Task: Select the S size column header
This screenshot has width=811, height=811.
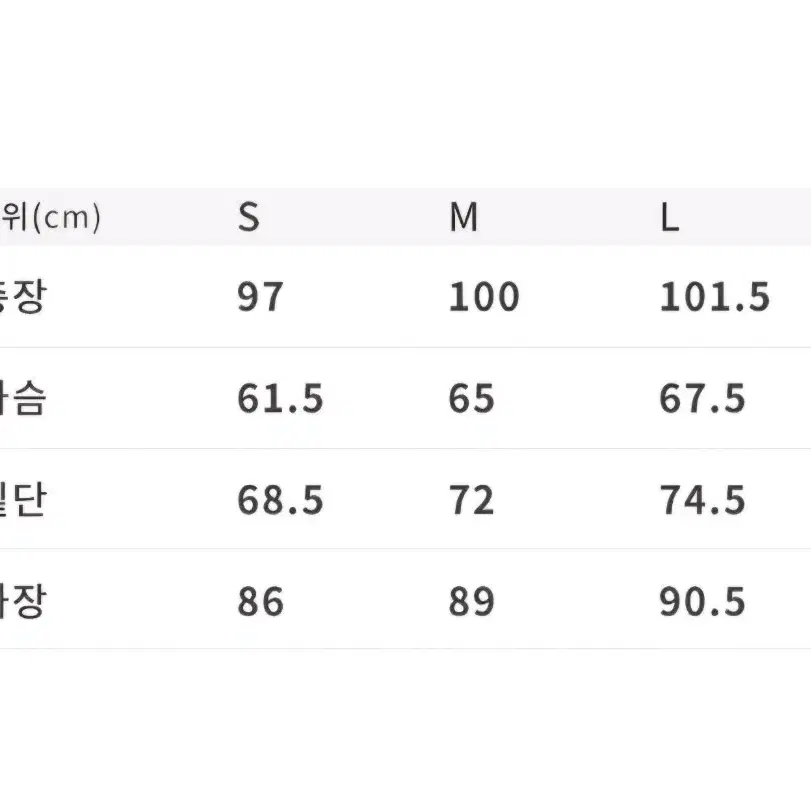Action: pyautogui.click(x=249, y=217)
